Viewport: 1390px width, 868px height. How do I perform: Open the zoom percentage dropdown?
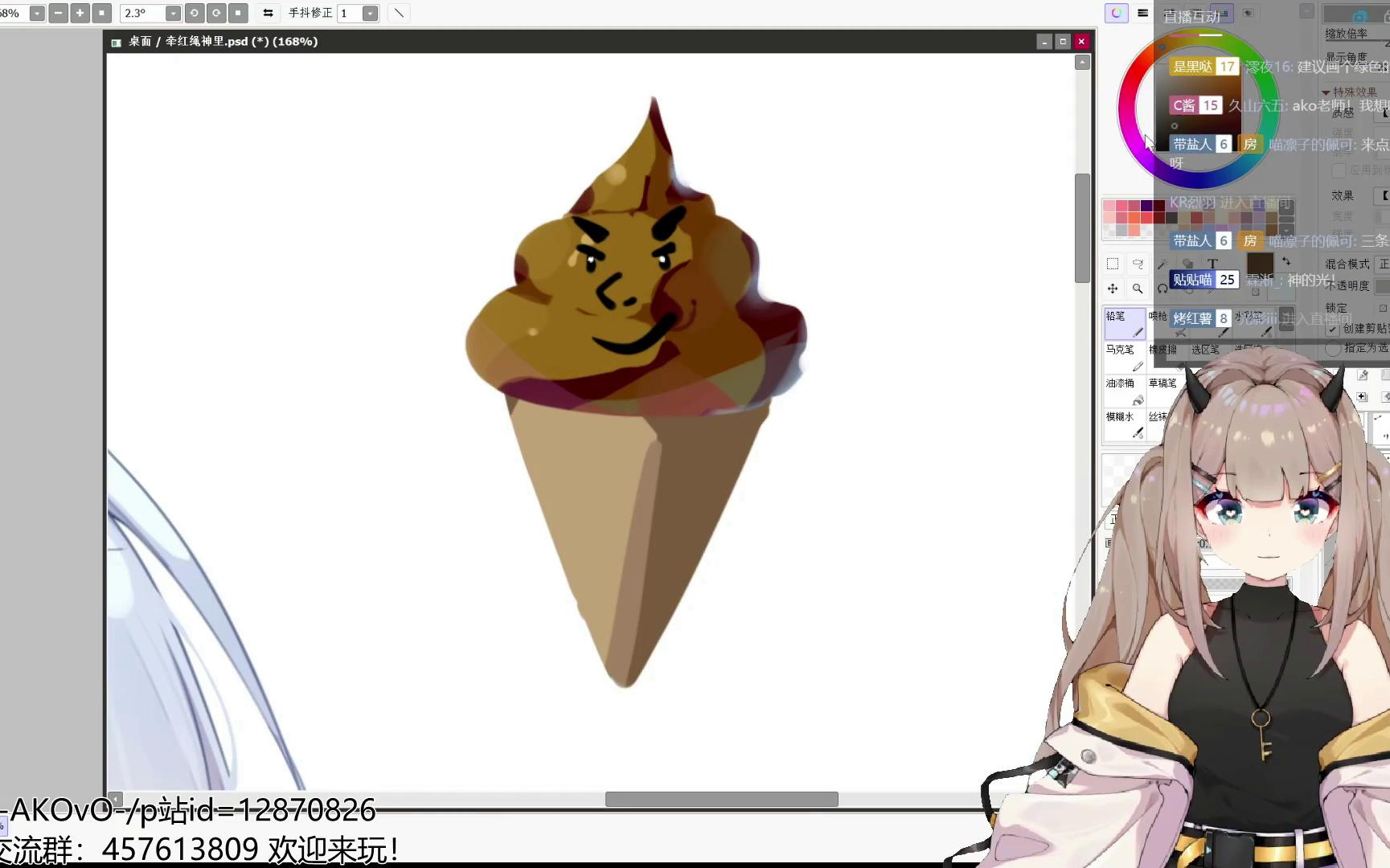tap(37, 13)
